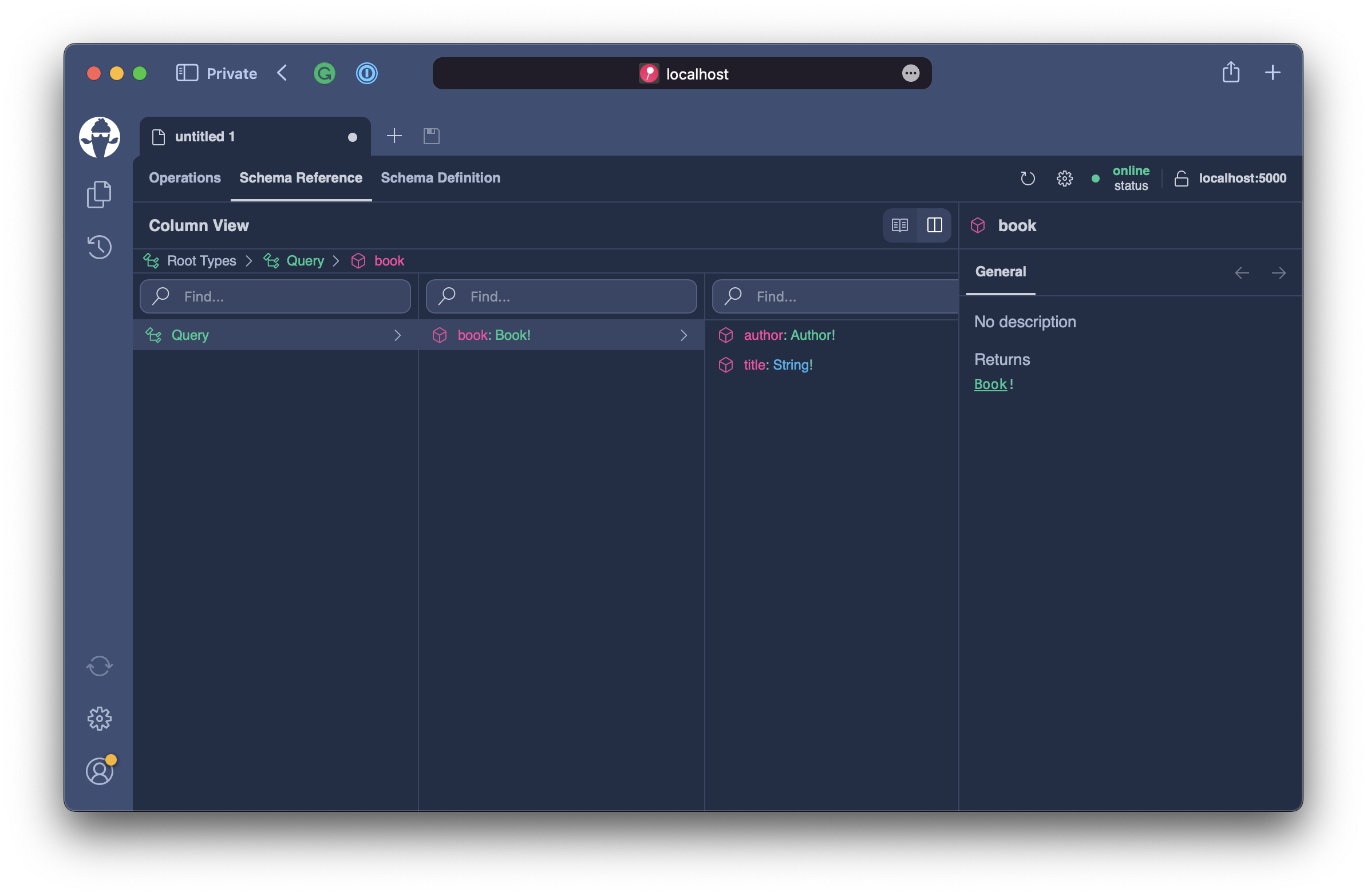Click the Find... input in Root Types column
Screen dimensions: 1367x896
275,296
